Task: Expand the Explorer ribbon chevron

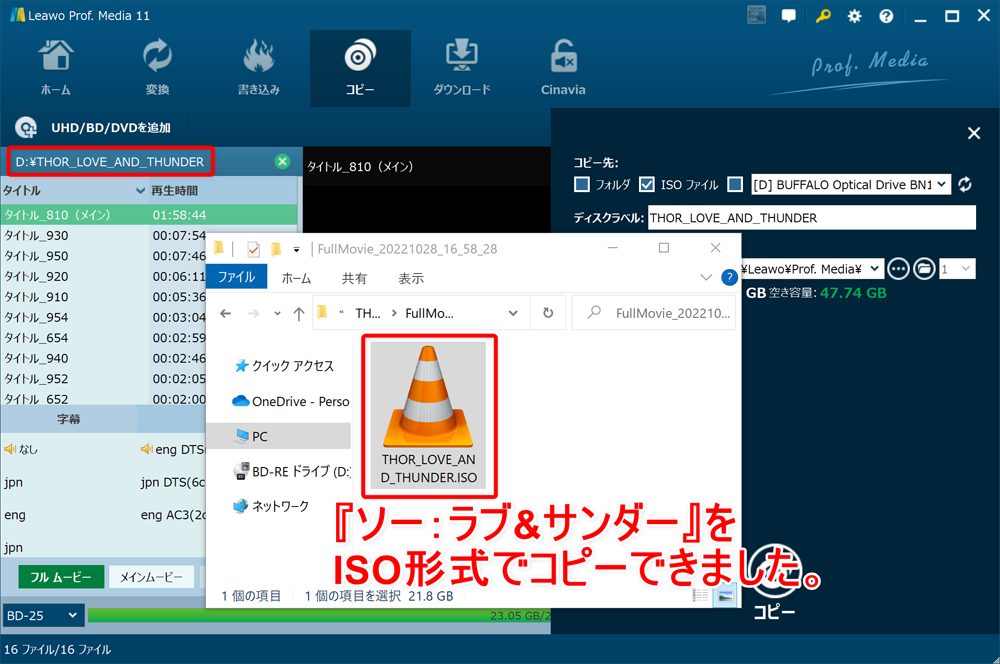Action: click(x=706, y=277)
